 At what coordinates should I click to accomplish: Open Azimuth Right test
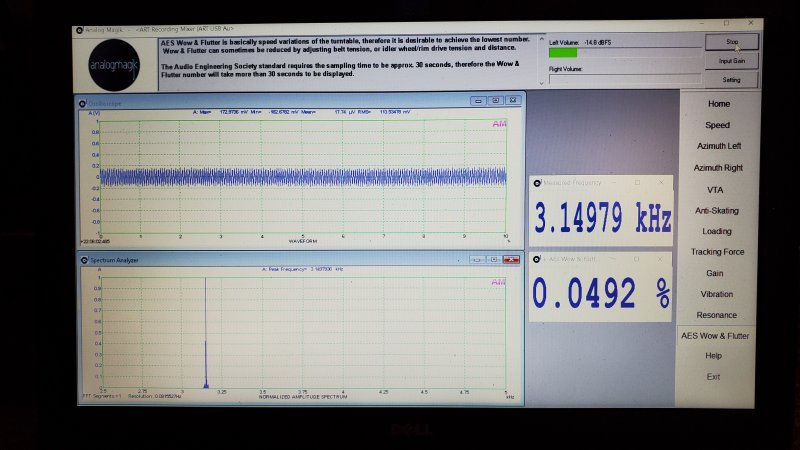tap(718, 167)
